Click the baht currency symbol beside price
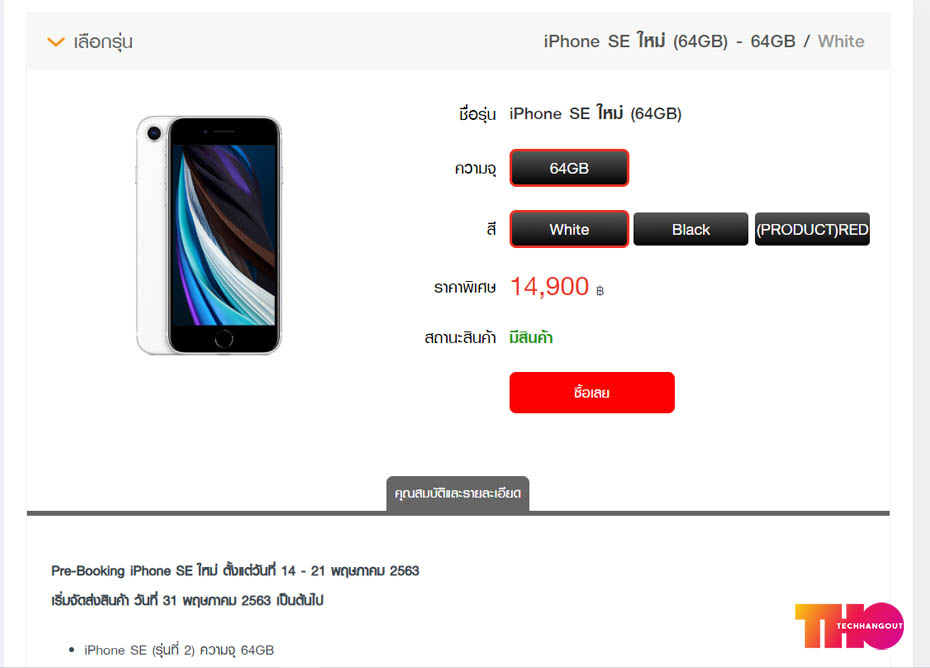 pos(600,291)
